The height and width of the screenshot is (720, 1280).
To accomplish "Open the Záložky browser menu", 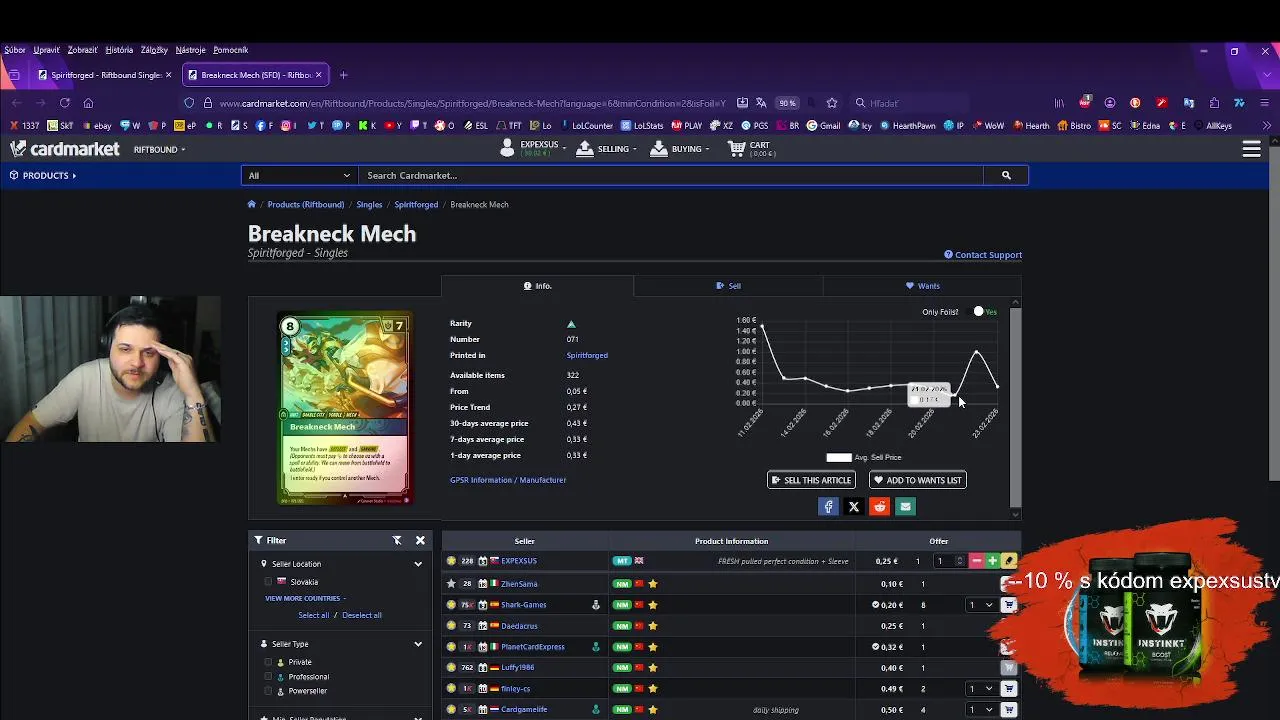I will [154, 50].
